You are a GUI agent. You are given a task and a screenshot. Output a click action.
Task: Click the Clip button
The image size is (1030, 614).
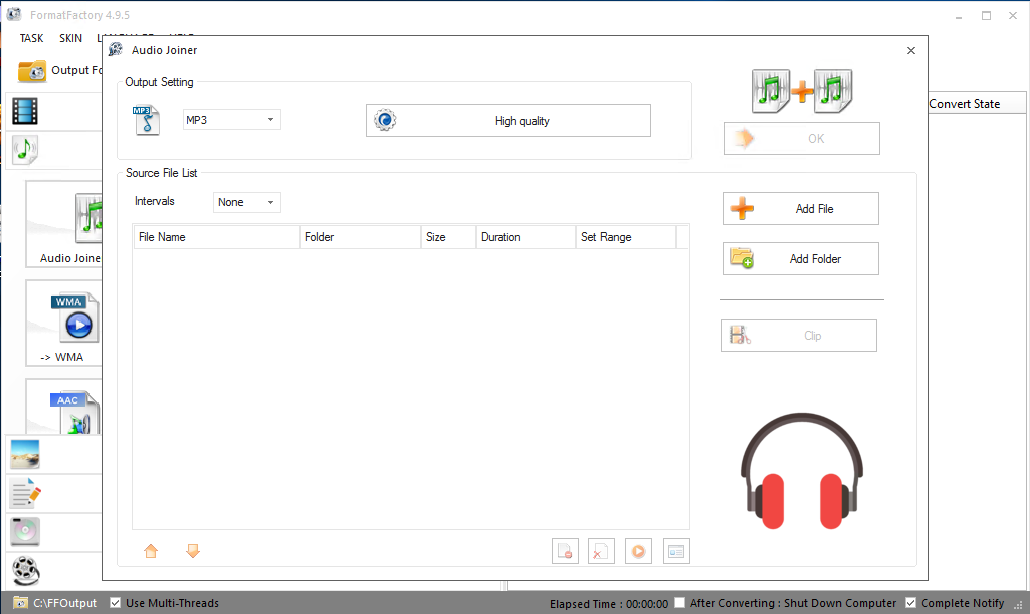click(x=799, y=336)
